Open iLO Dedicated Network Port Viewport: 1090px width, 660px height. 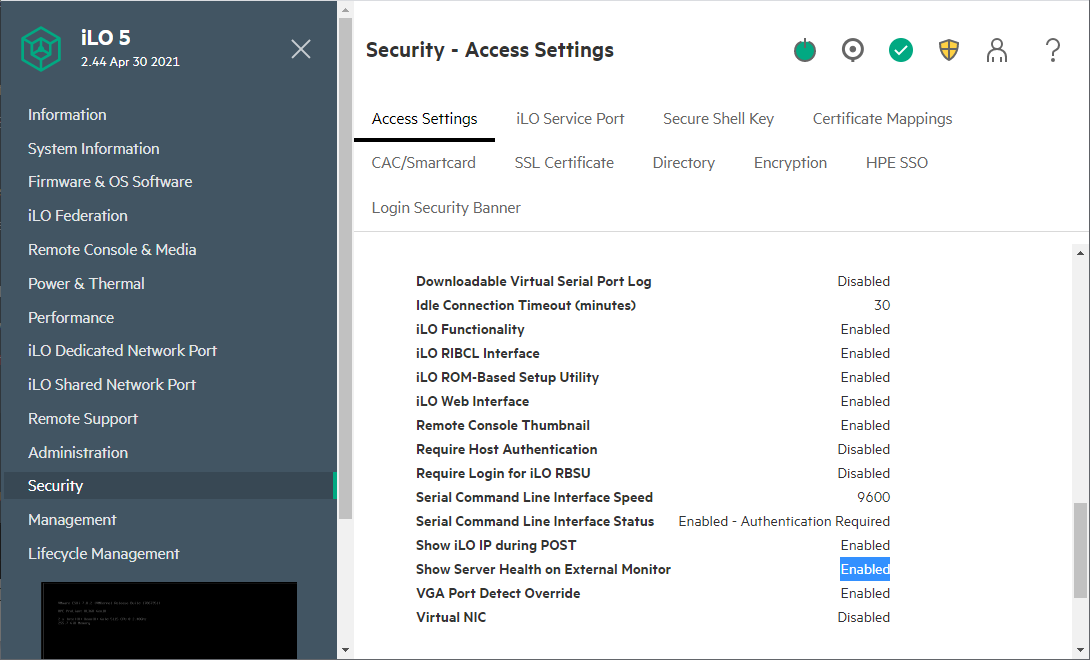(x=122, y=351)
